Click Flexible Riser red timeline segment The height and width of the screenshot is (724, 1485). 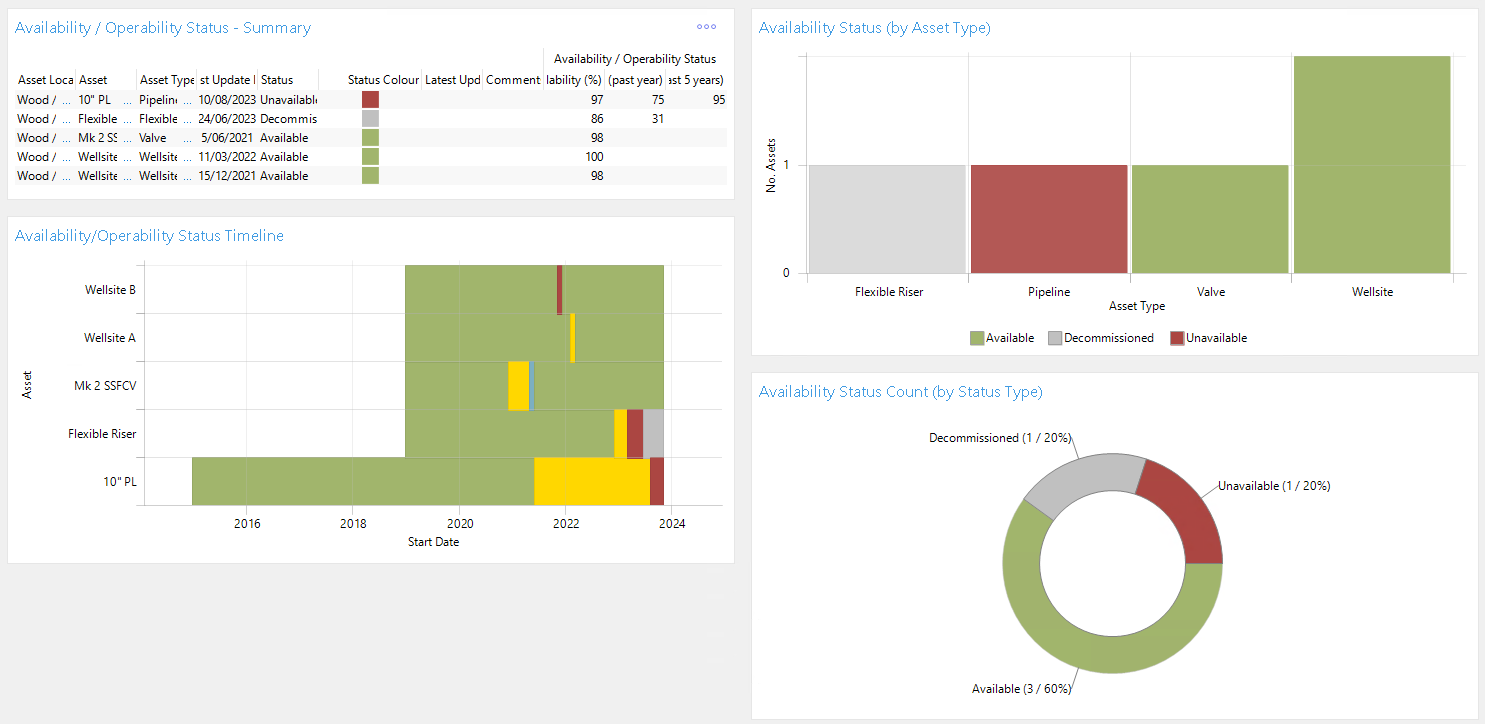(635, 434)
